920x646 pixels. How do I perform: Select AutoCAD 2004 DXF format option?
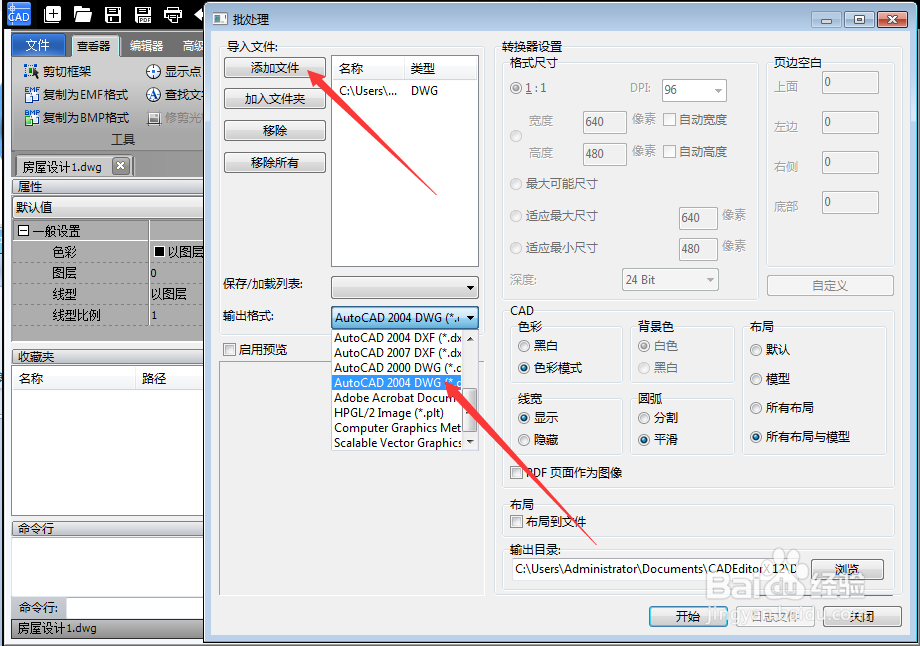point(397,337)
